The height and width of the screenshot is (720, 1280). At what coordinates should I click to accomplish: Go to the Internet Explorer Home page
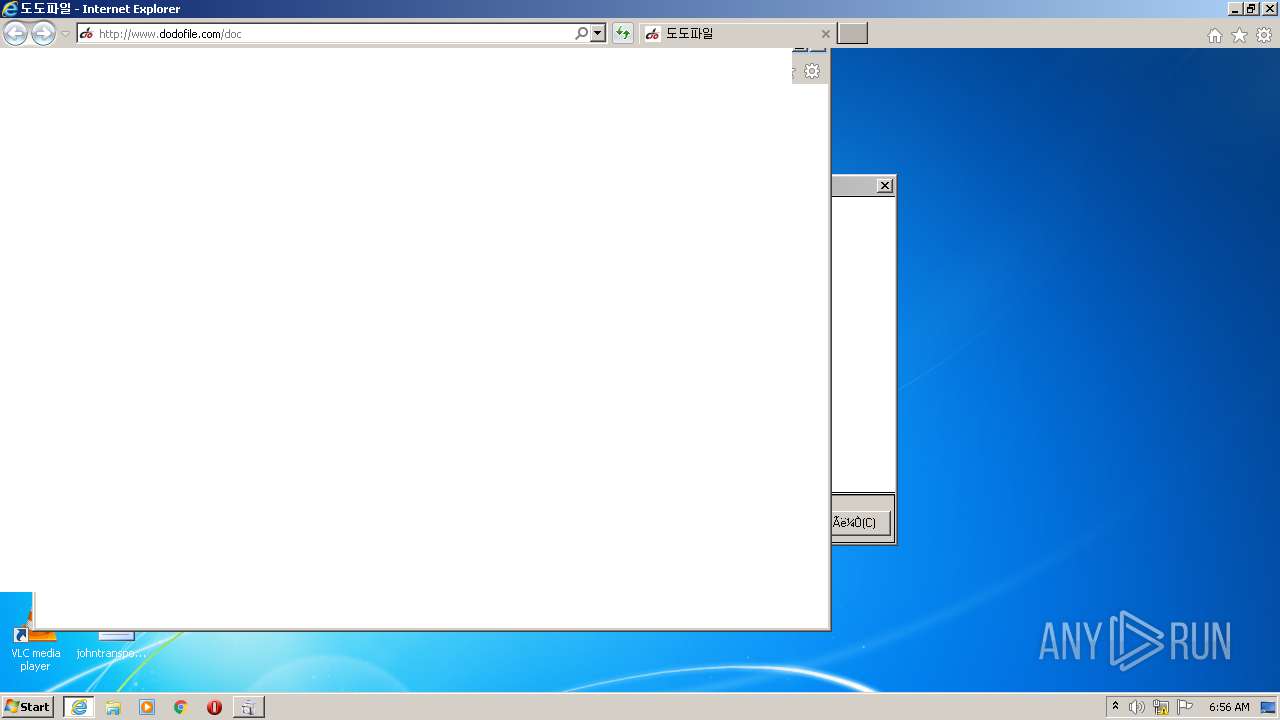[x=1214, y=35]
